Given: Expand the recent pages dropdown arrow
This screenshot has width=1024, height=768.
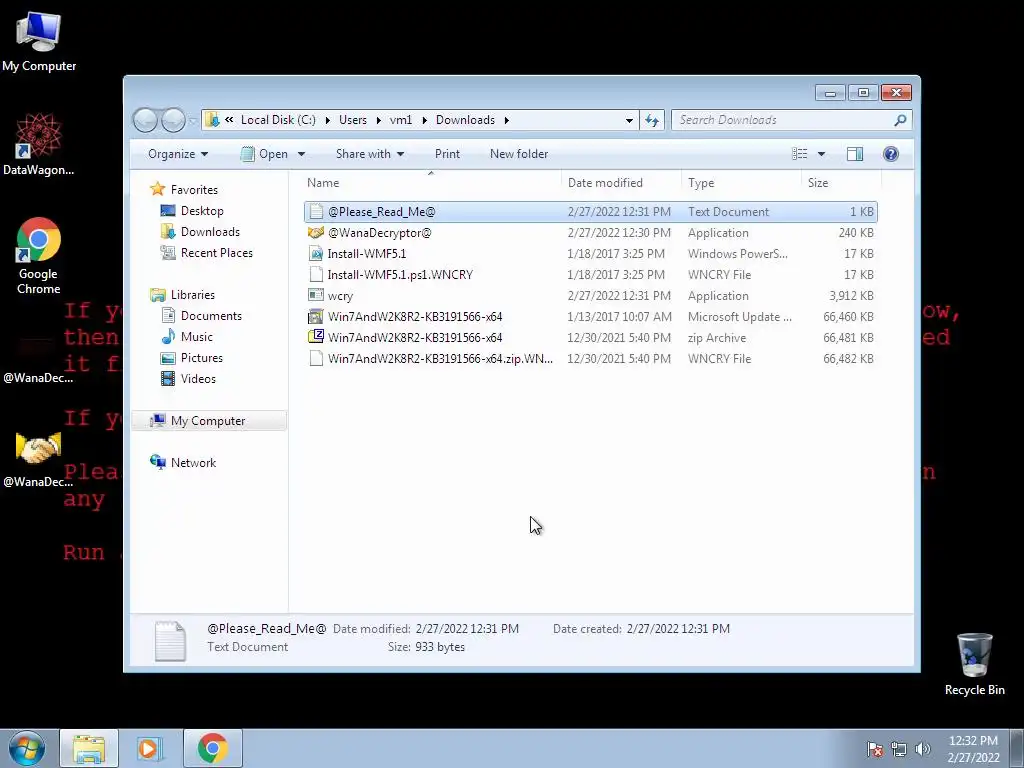Looking at the screenshot, I should coord(193,121).
